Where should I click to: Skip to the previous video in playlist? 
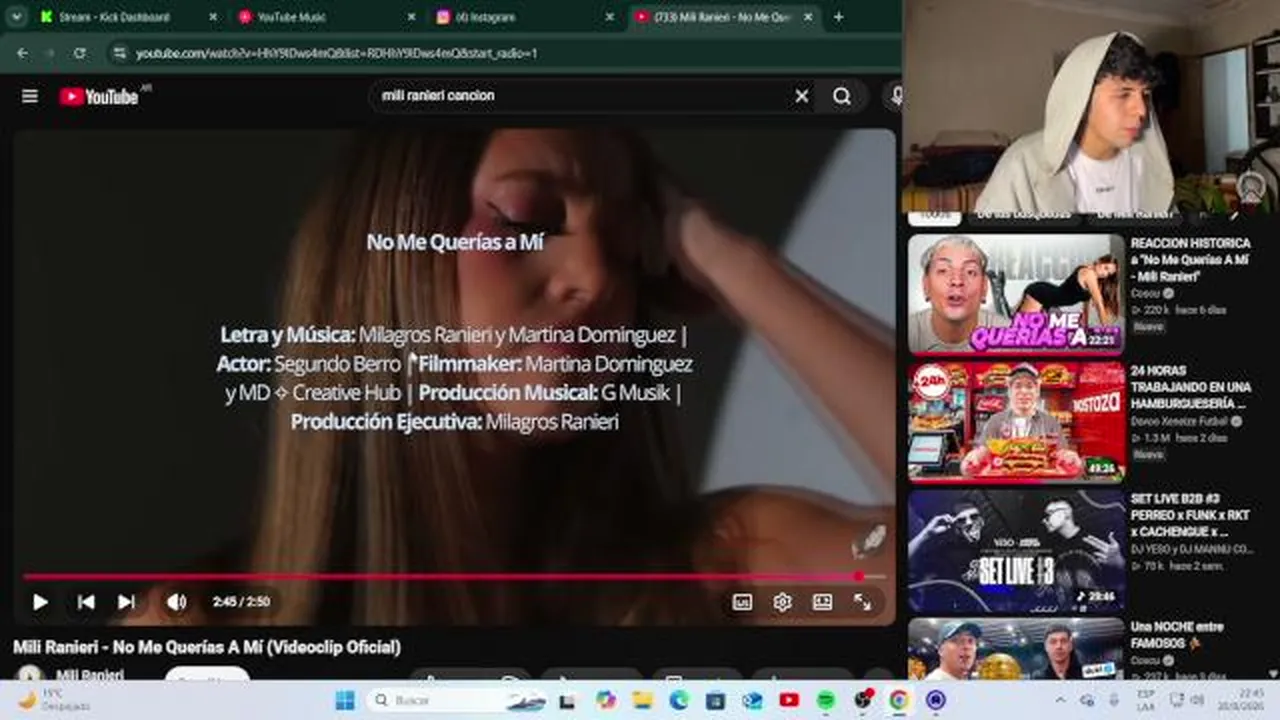point(86,602)
